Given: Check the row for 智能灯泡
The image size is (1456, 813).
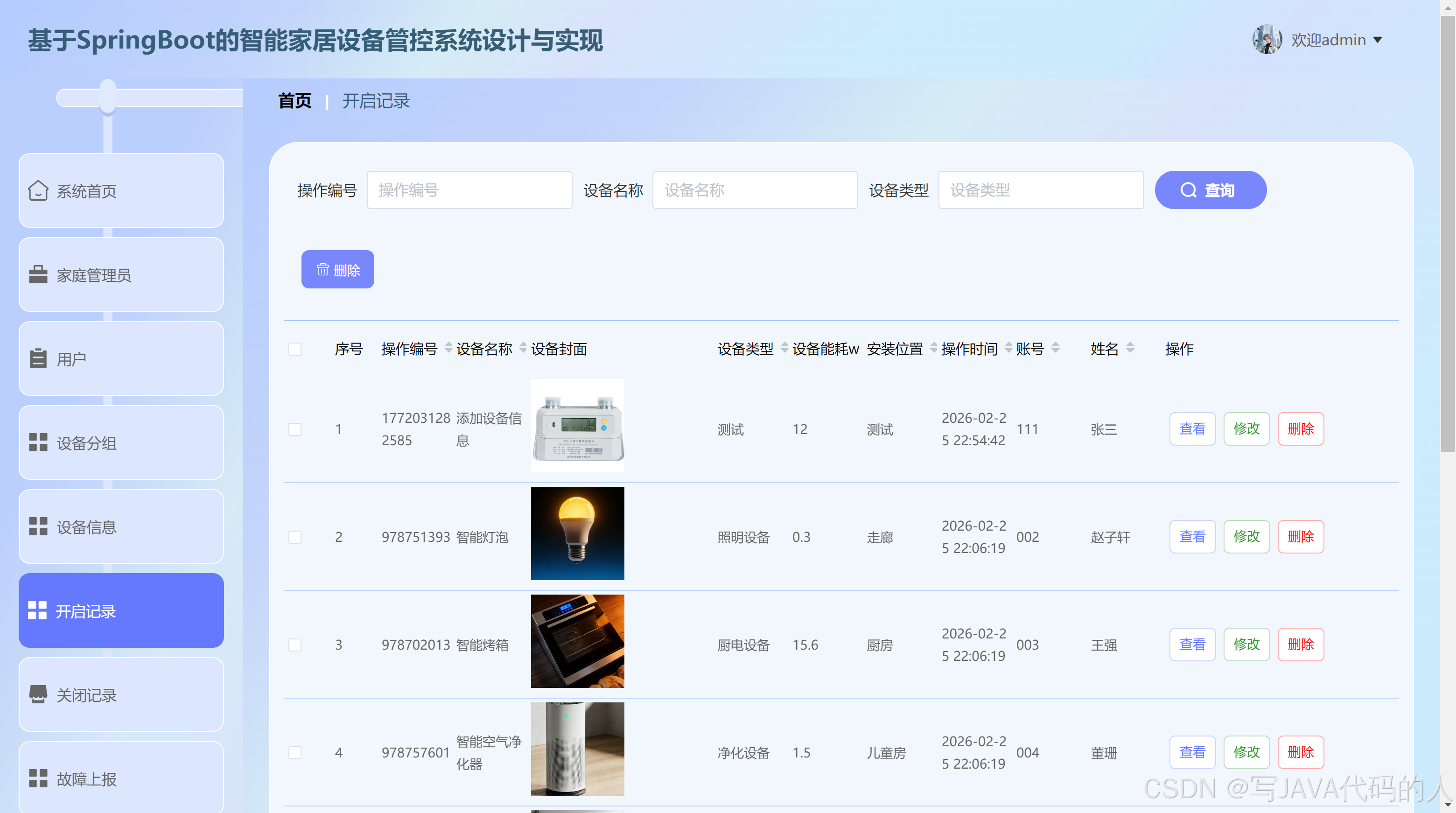Looking at the screenshot, I should pos(295,537).
